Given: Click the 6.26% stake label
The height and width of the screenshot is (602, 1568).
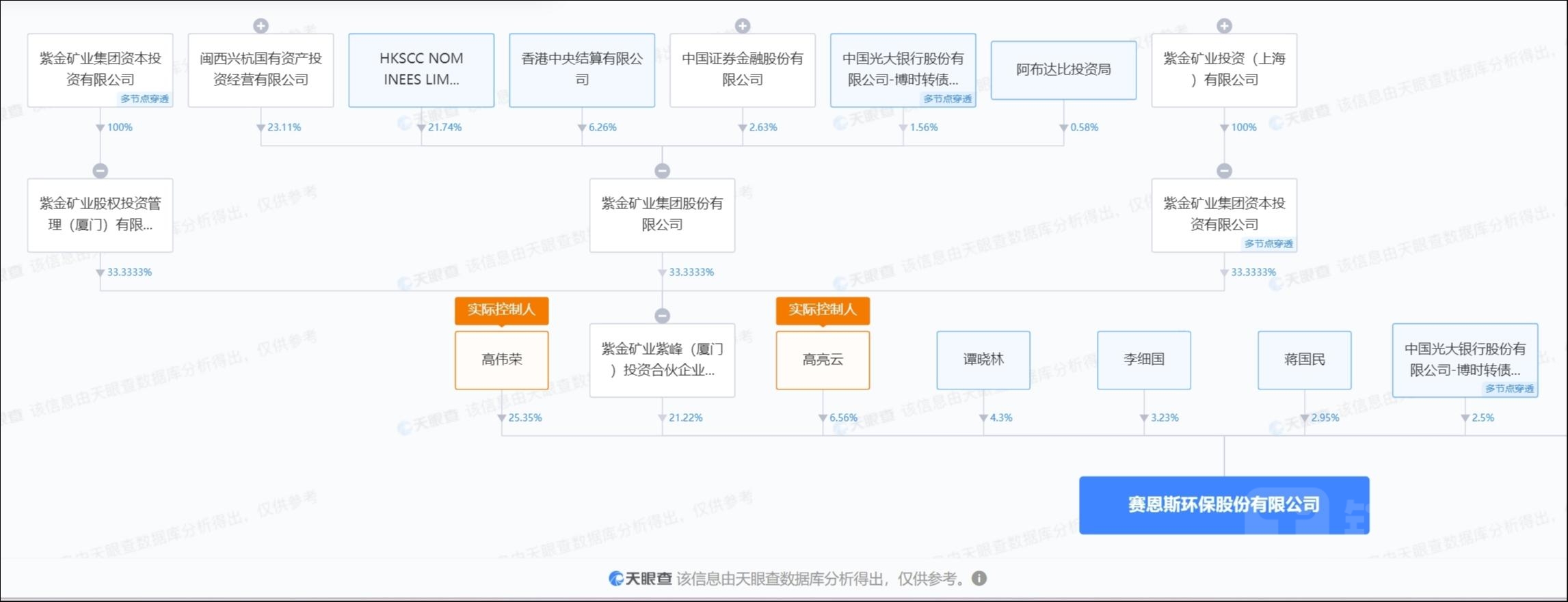Looking at the screenshot, I should point(602,128).
